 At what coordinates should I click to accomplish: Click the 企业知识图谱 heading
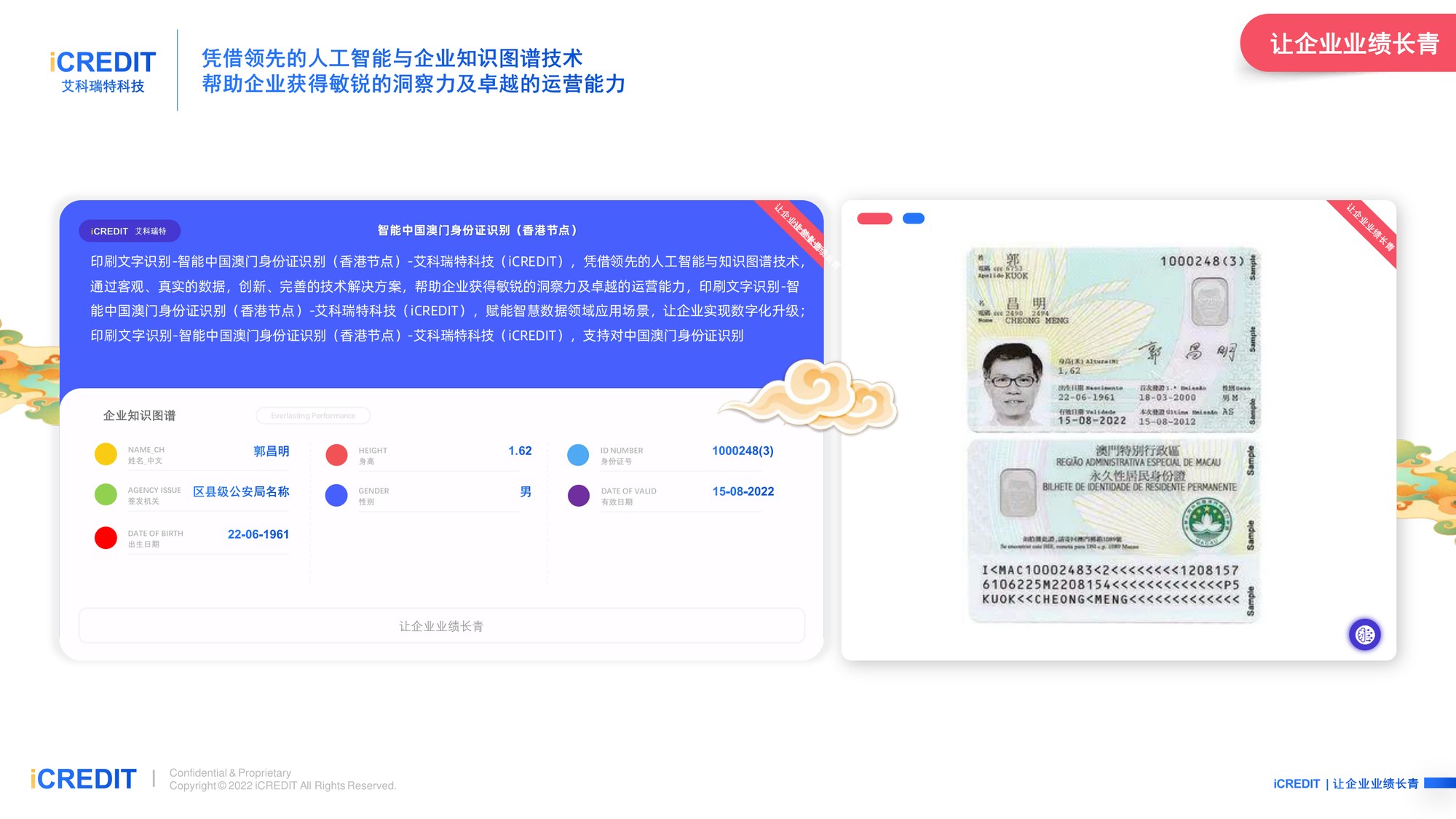(139, 416)
